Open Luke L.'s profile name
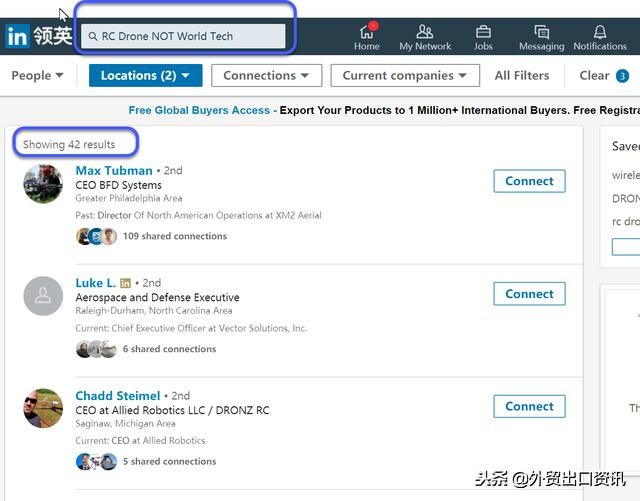The image size is (640, 501). pos(96,283)
